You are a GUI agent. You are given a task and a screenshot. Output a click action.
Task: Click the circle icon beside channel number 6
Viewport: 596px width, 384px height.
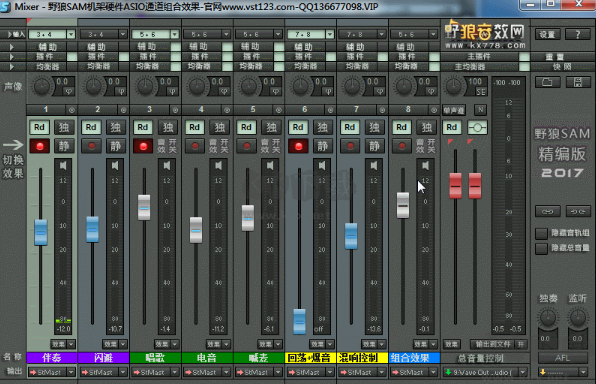[330, 110]
